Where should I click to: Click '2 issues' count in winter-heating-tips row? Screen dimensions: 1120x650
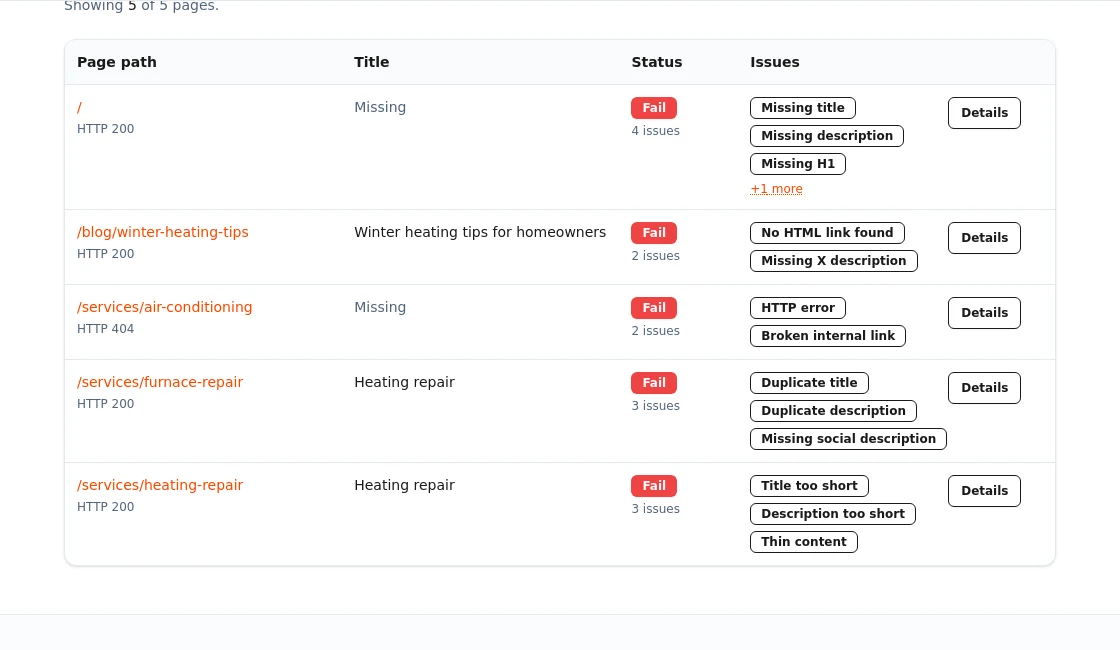click(655, 256)
